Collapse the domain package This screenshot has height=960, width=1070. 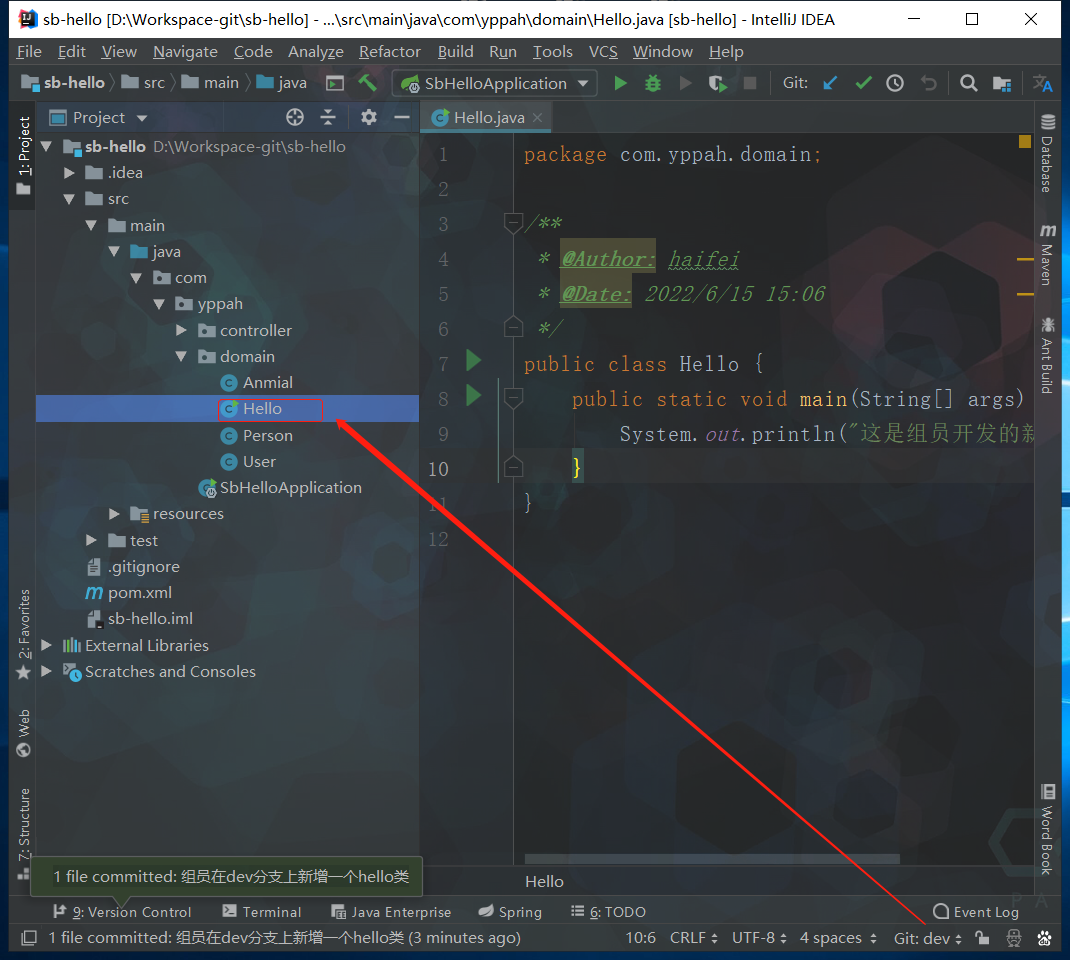coord(181,357)
